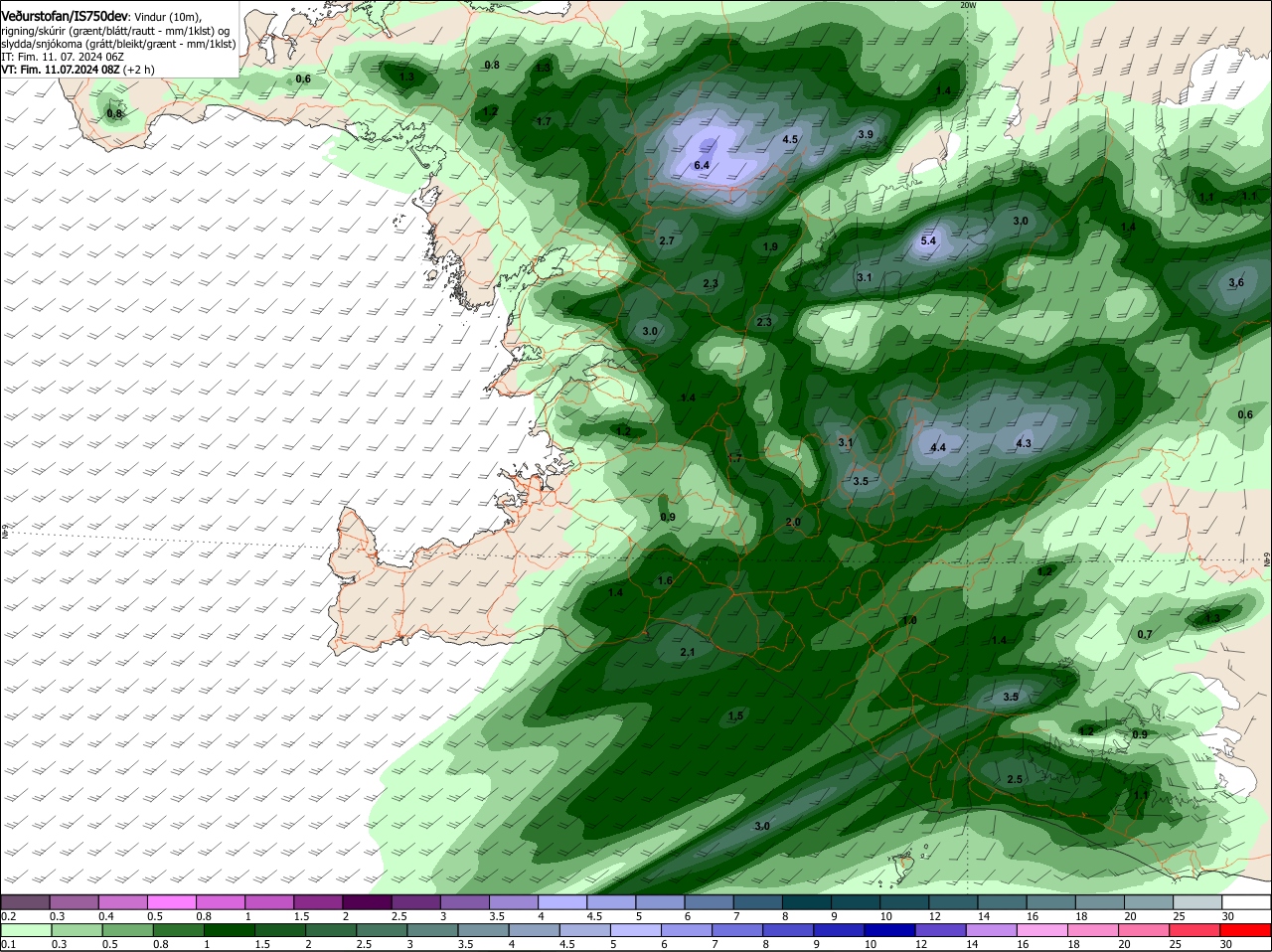Click the 2.5 precipitation value label
Screen dimensions: 1272x952
[1015, 780]
